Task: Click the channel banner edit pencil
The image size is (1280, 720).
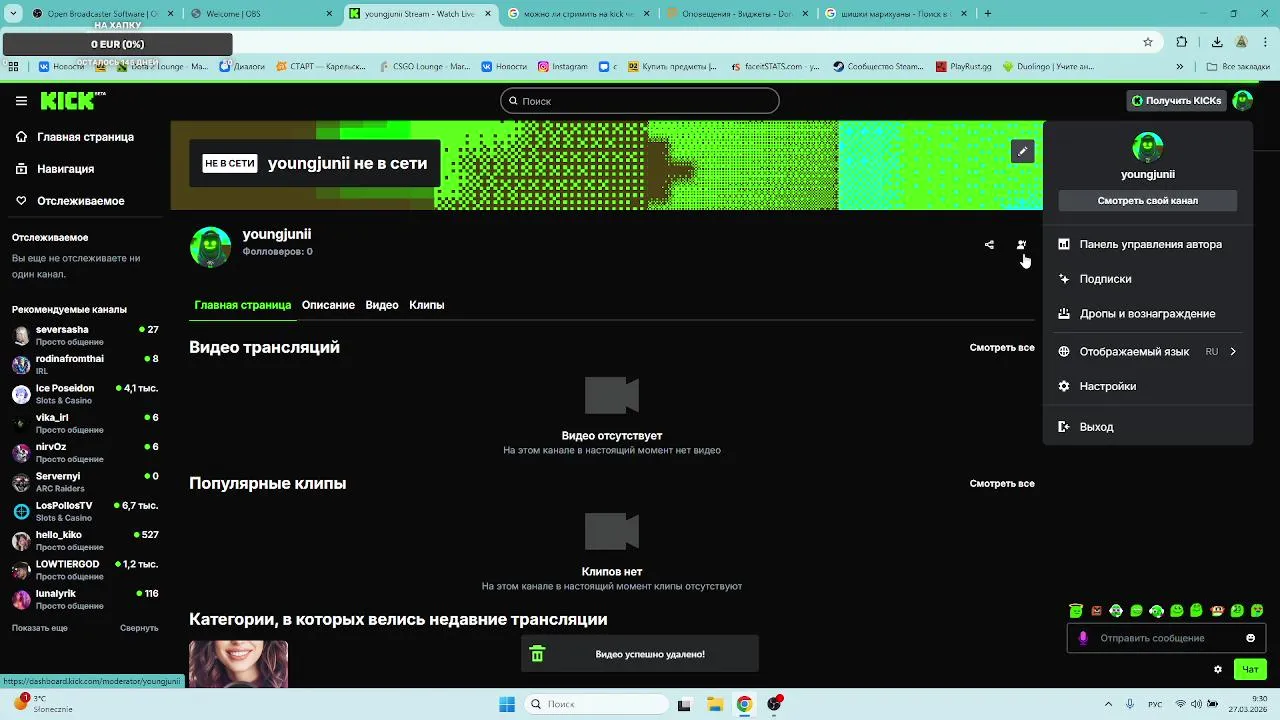Action: tap(1022, 151)
